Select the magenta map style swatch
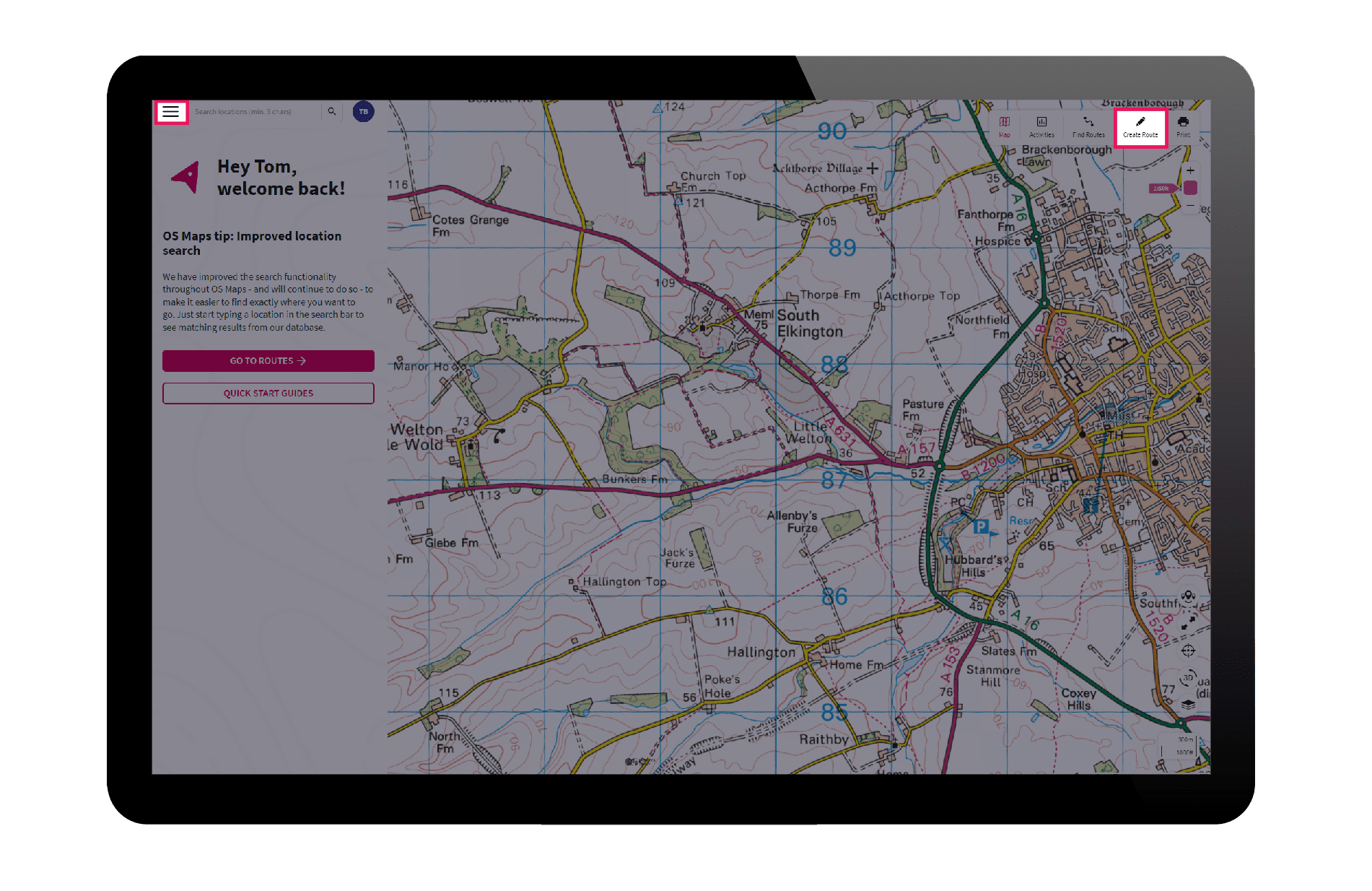1372x891 pixels. [x=1190, y=188]
